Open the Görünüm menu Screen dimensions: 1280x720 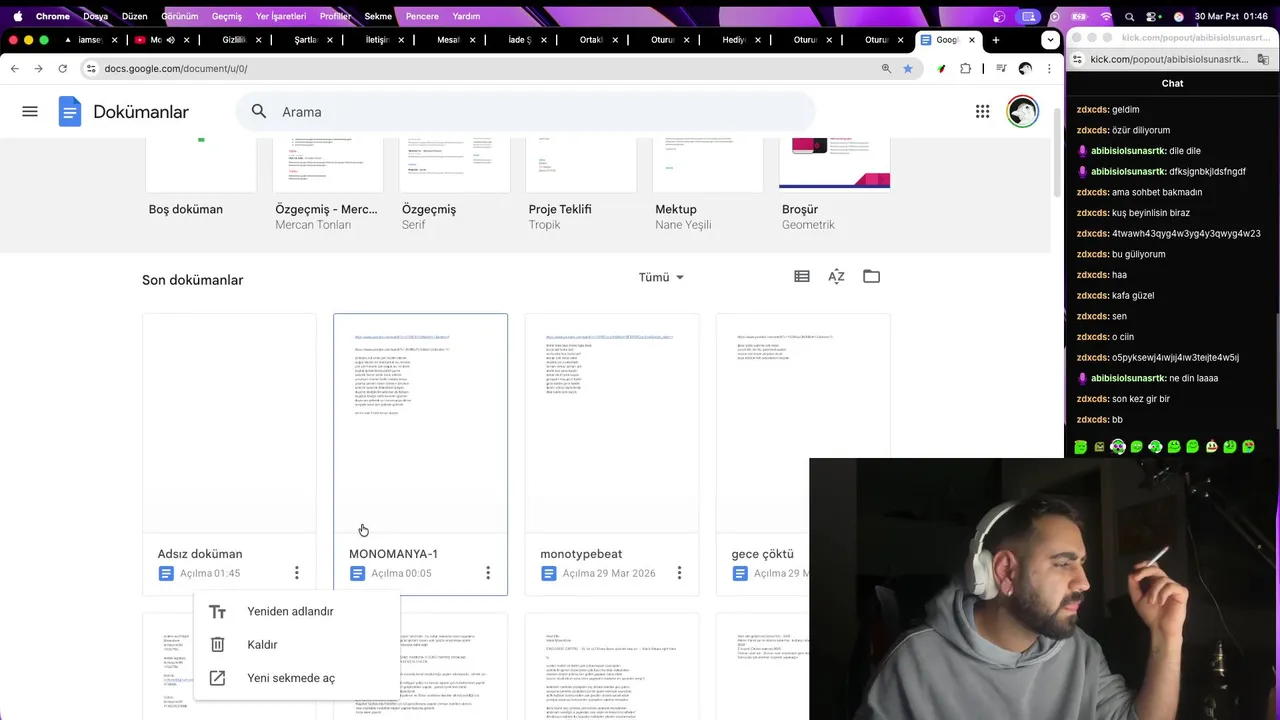(180, 16)
